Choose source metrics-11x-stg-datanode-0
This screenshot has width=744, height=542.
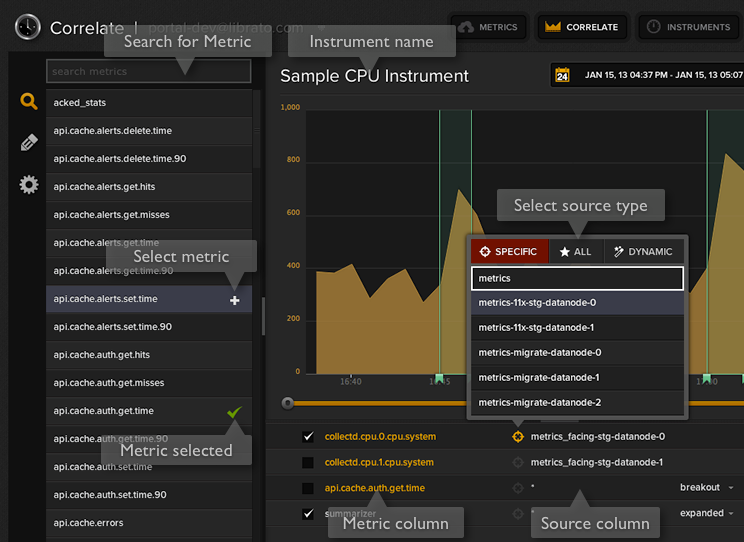click(577, 303)
